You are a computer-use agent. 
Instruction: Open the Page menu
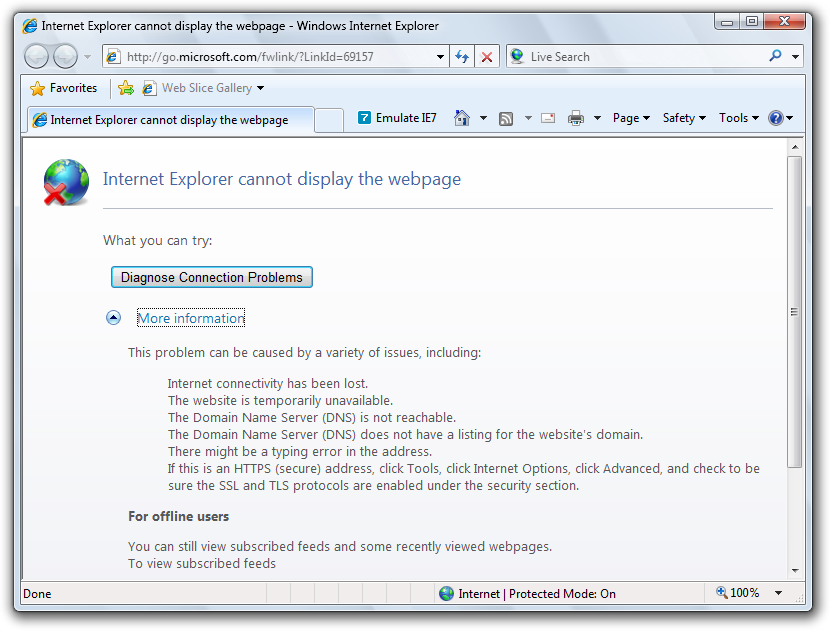click(x=631, y=118)
